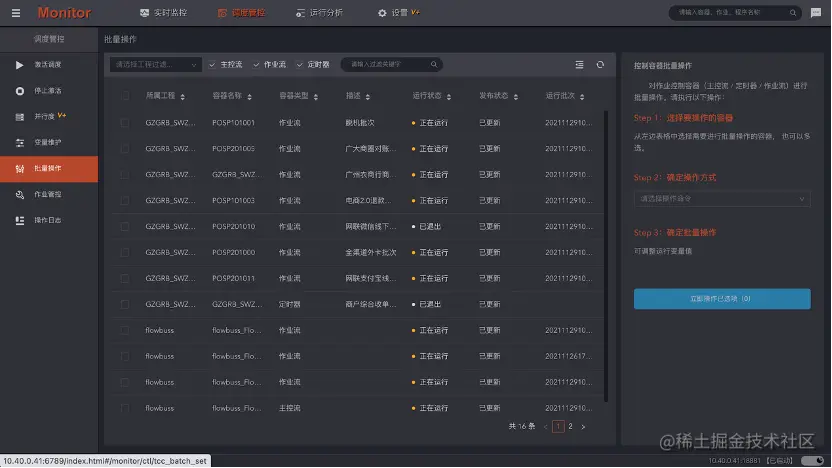Screen dimensions: 832x468
Task: Sort by the 描述 column arrows
Action: coord(368,97)
